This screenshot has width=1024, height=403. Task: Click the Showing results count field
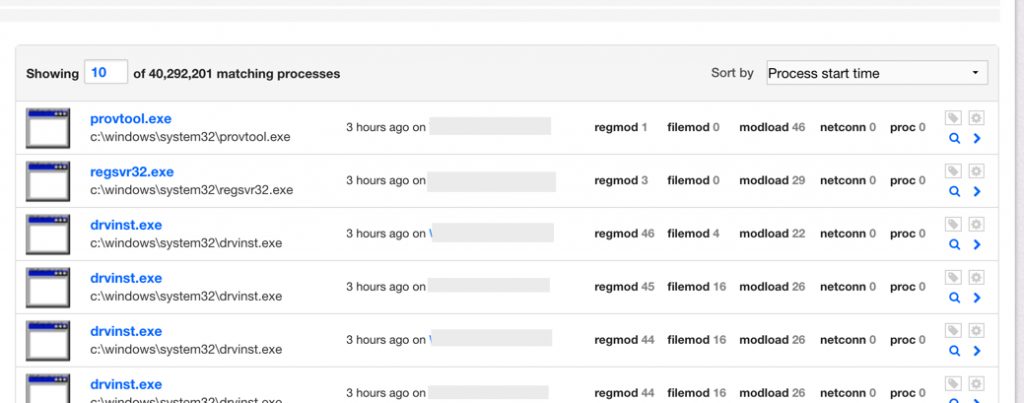click(x=106, y=73)
